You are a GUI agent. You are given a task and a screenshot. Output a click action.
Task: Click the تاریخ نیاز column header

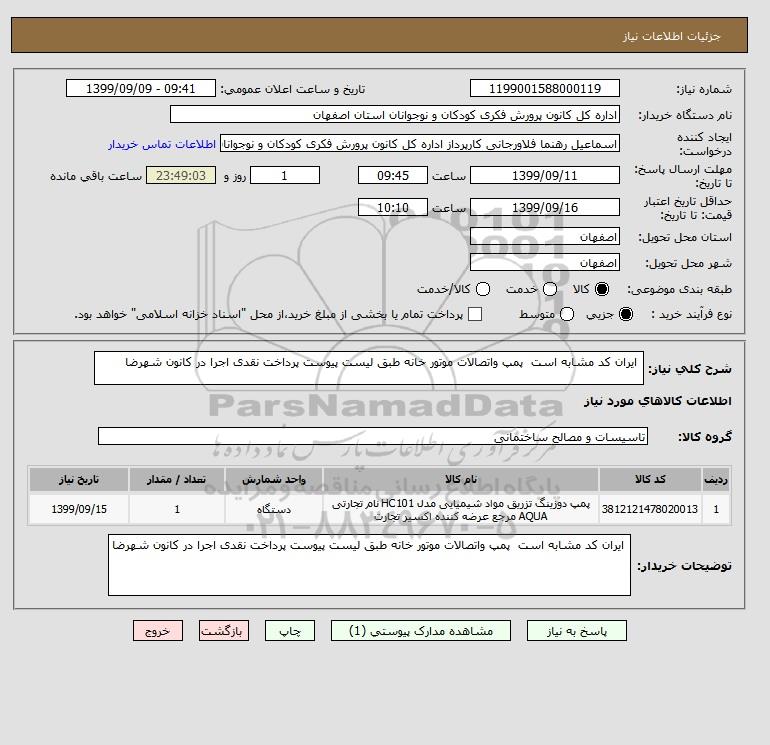point(79,479)
